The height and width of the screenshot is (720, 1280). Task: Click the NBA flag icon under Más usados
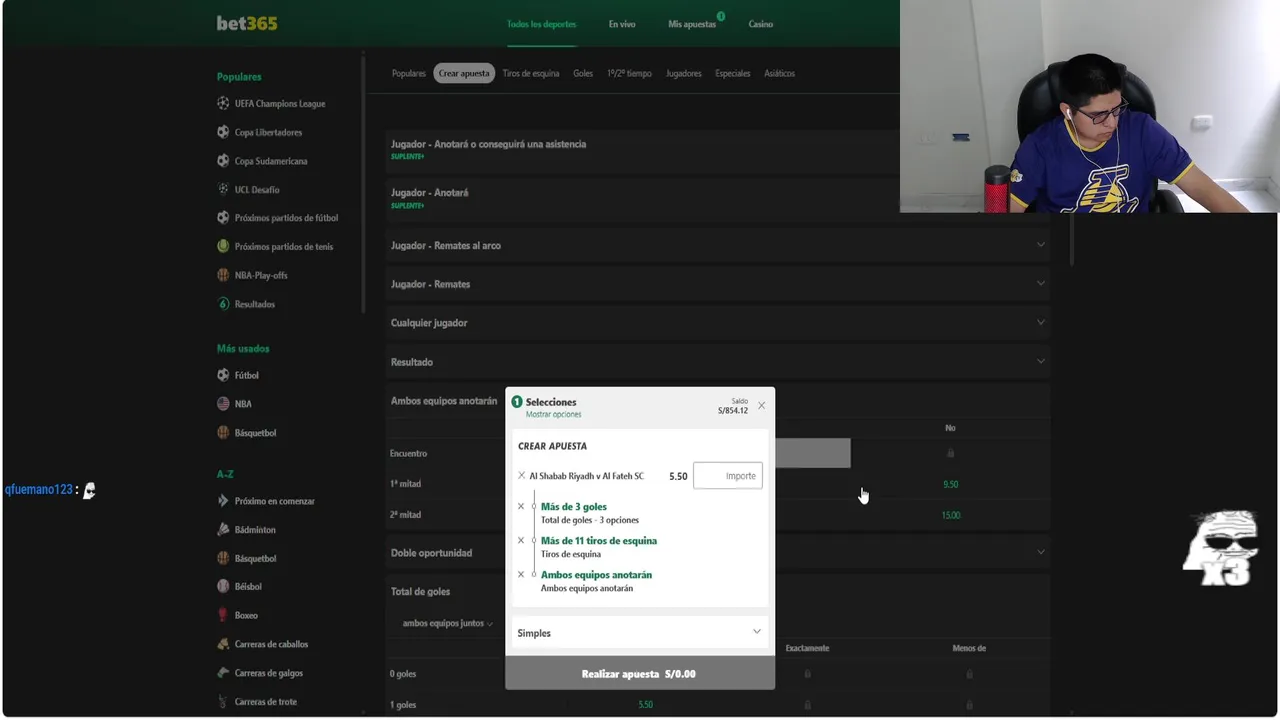pos(223,404)
